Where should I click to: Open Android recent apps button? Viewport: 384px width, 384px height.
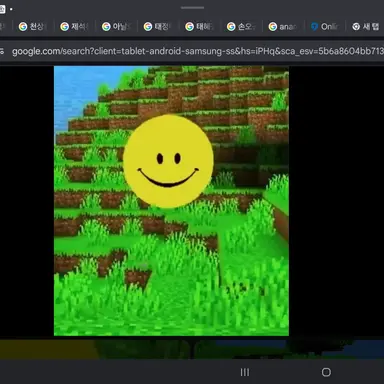[245, 372]
